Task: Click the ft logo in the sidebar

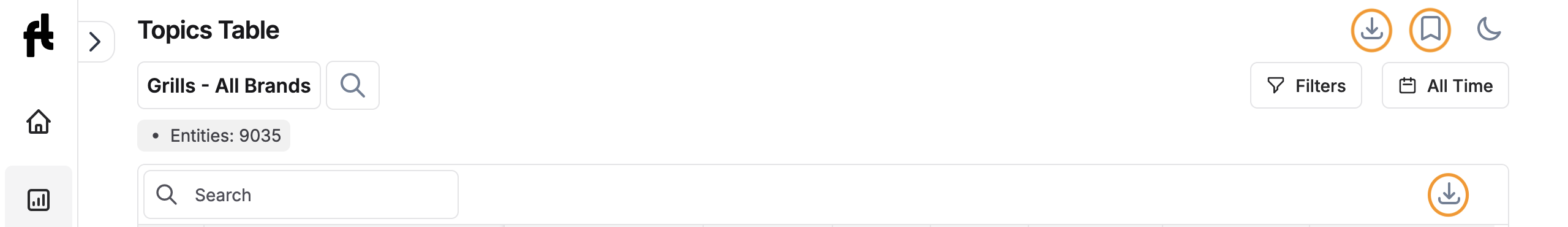Action: pos(39,36)
